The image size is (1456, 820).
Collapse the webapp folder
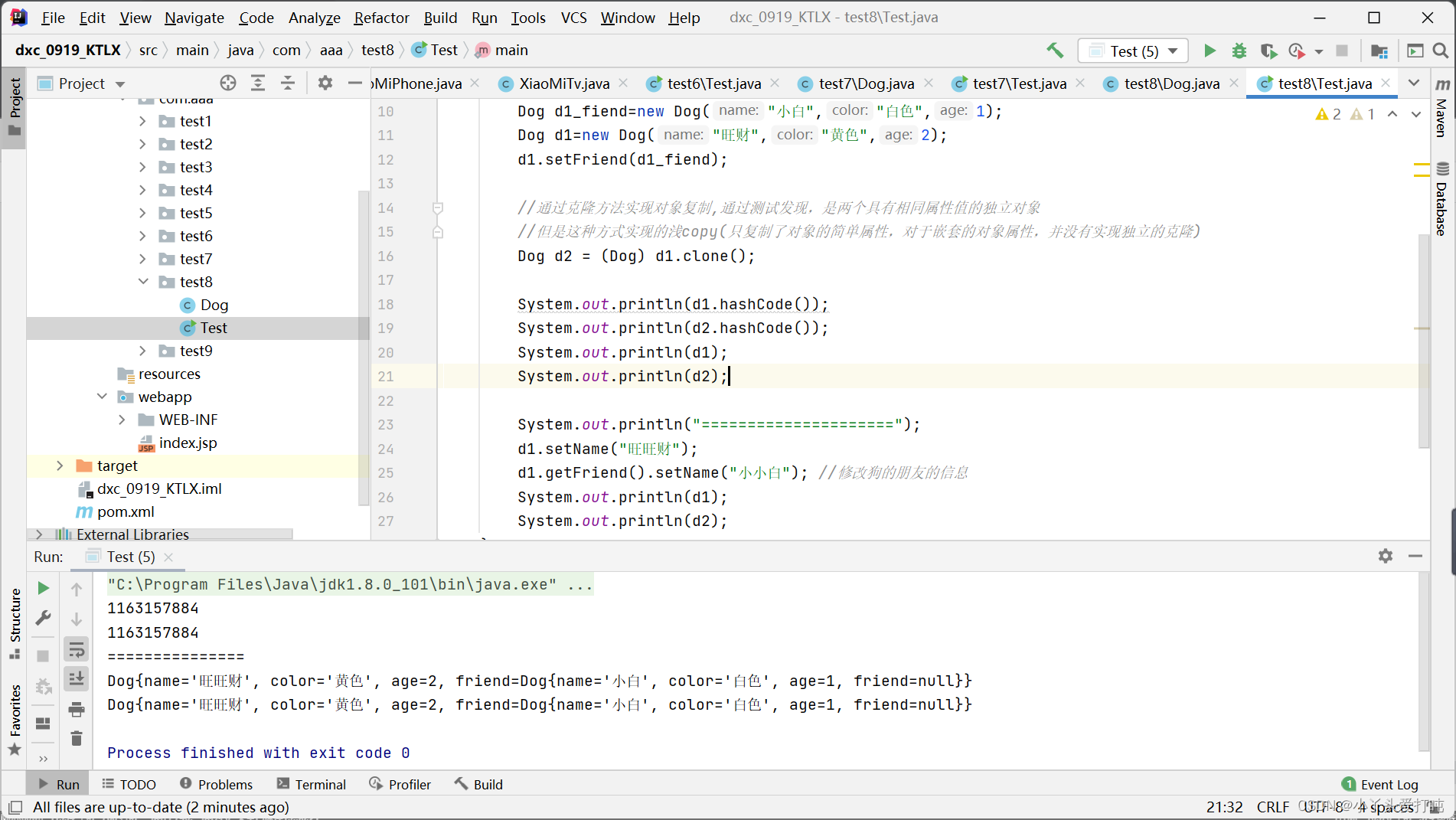click(102, 397)
